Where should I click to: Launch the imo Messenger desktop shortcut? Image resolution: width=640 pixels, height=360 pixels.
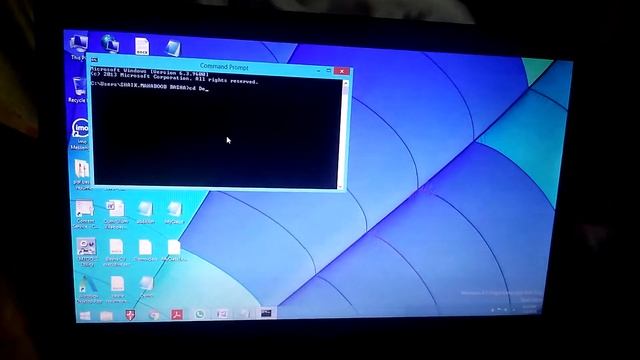click(x=80, y=133)
